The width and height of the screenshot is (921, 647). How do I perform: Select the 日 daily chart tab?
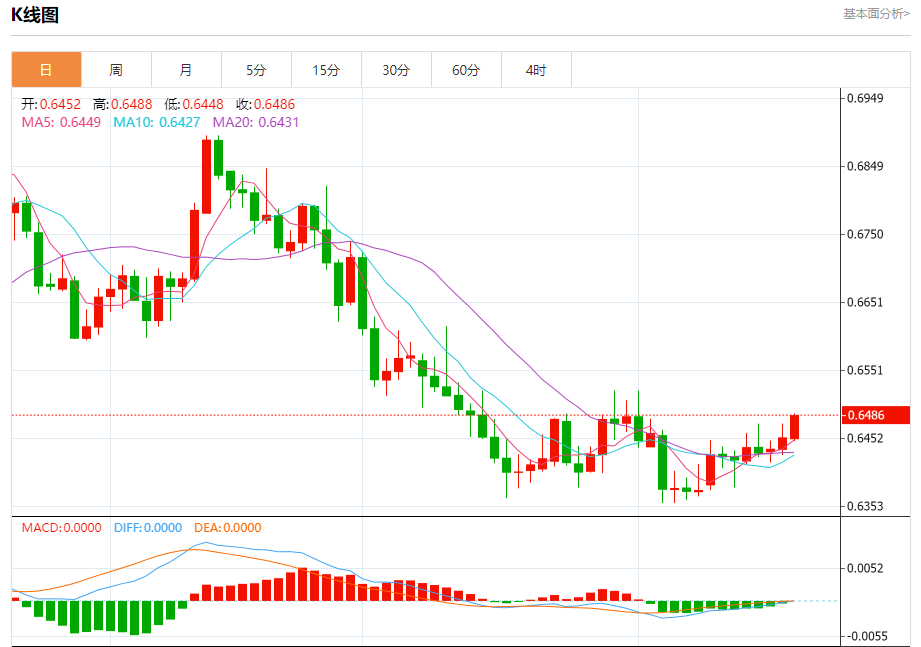click(x=46, y=70)
